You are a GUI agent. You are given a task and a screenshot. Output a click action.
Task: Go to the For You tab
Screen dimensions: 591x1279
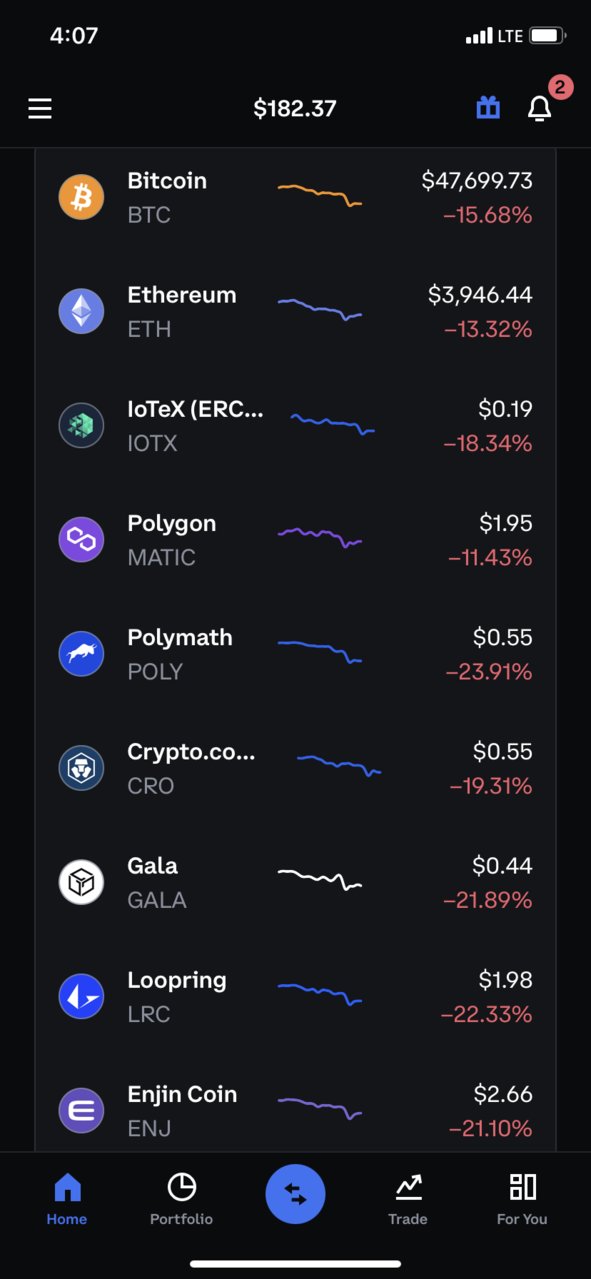(522, 1198)
